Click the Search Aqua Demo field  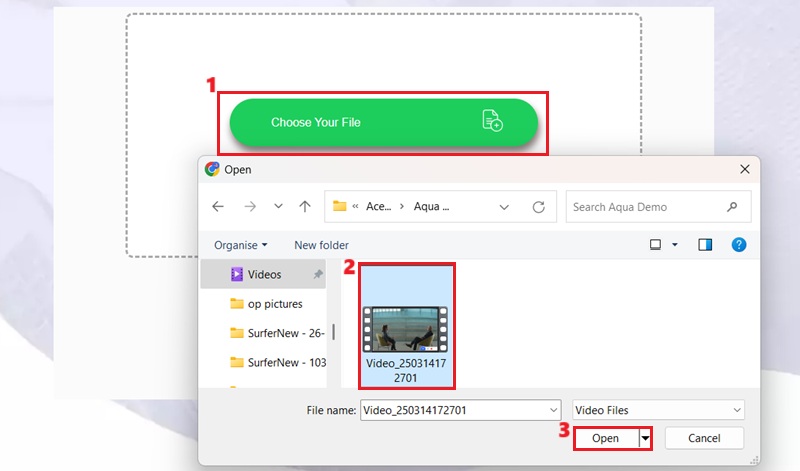click(x=658, y=207)
